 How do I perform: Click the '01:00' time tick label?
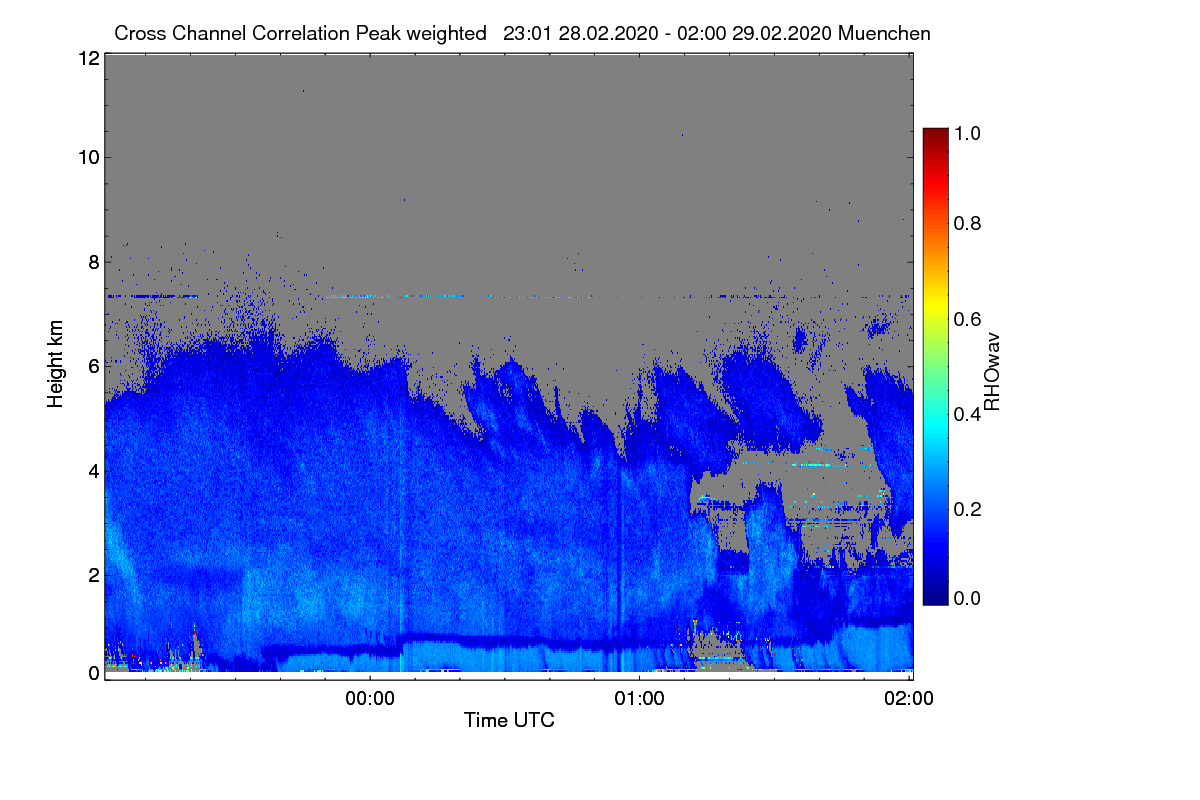pyautogui.click(x=639, y=699)
